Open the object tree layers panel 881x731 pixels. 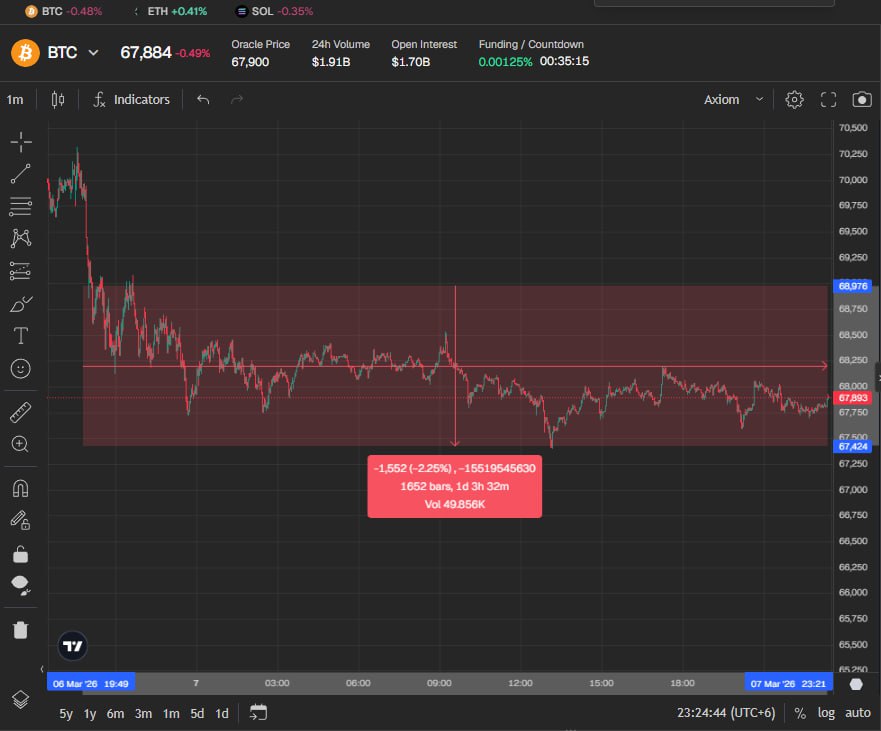click(x=21, y=700)
